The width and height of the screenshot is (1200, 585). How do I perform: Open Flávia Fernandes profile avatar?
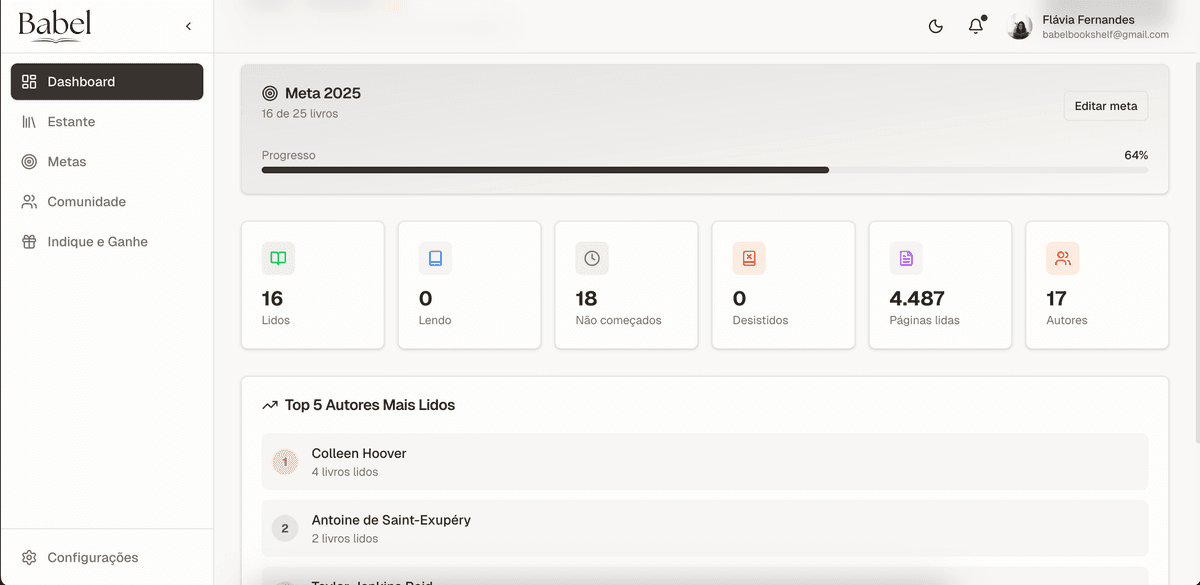[1019, 26]
